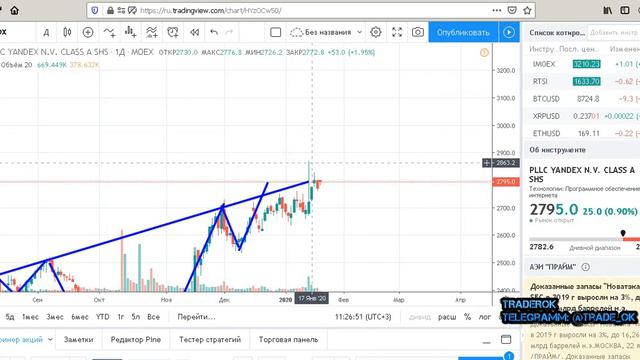The image size is (640, 360).
Task: Select the YTD time range
Action: click(102, 317)
